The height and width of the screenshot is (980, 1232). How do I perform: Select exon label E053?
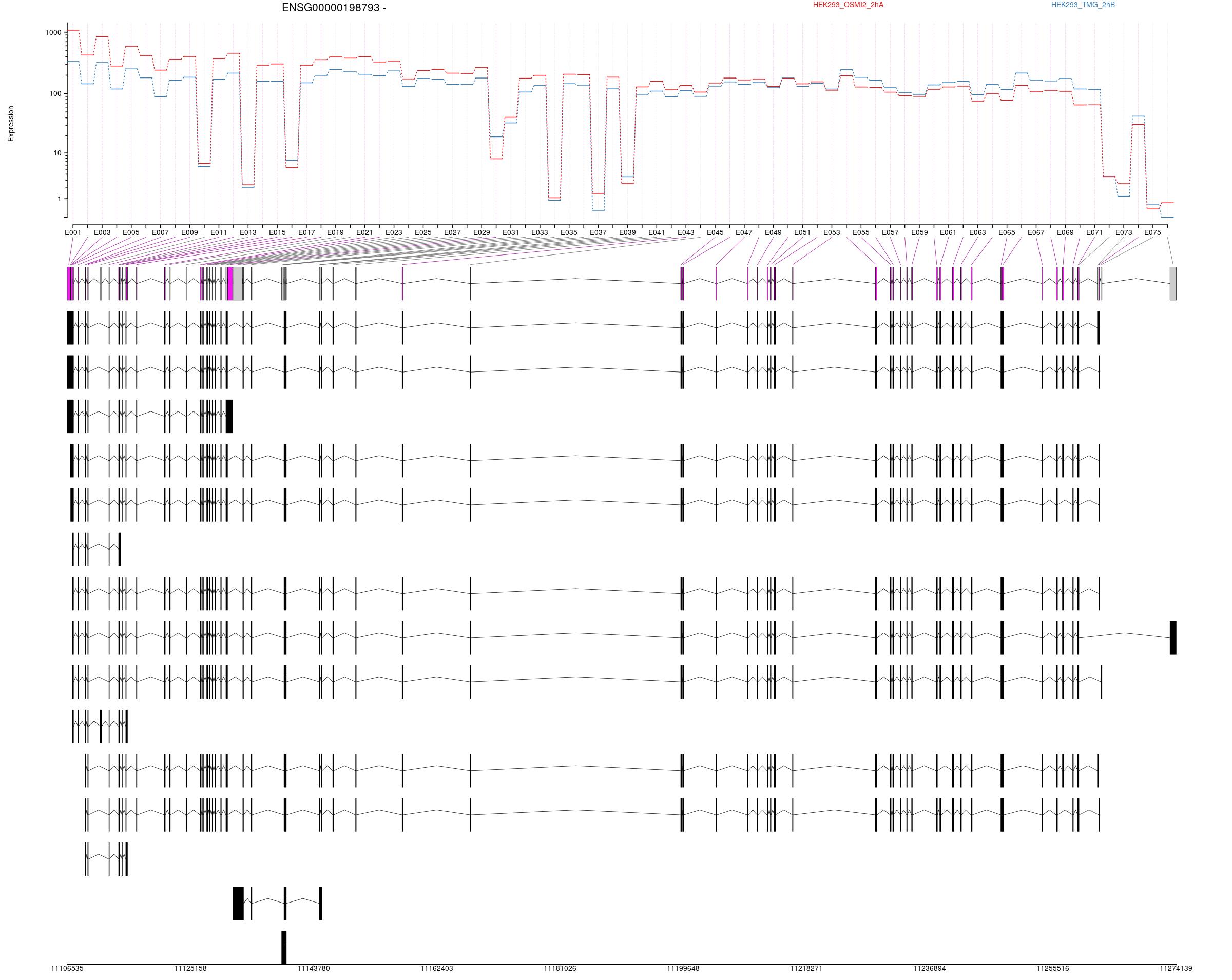tap(832, 232)
